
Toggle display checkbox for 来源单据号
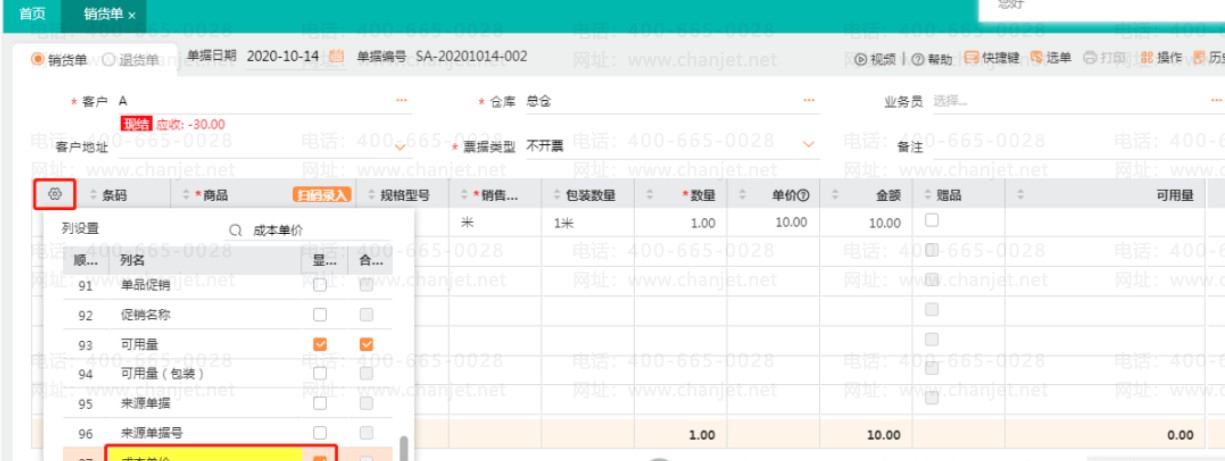320,433
